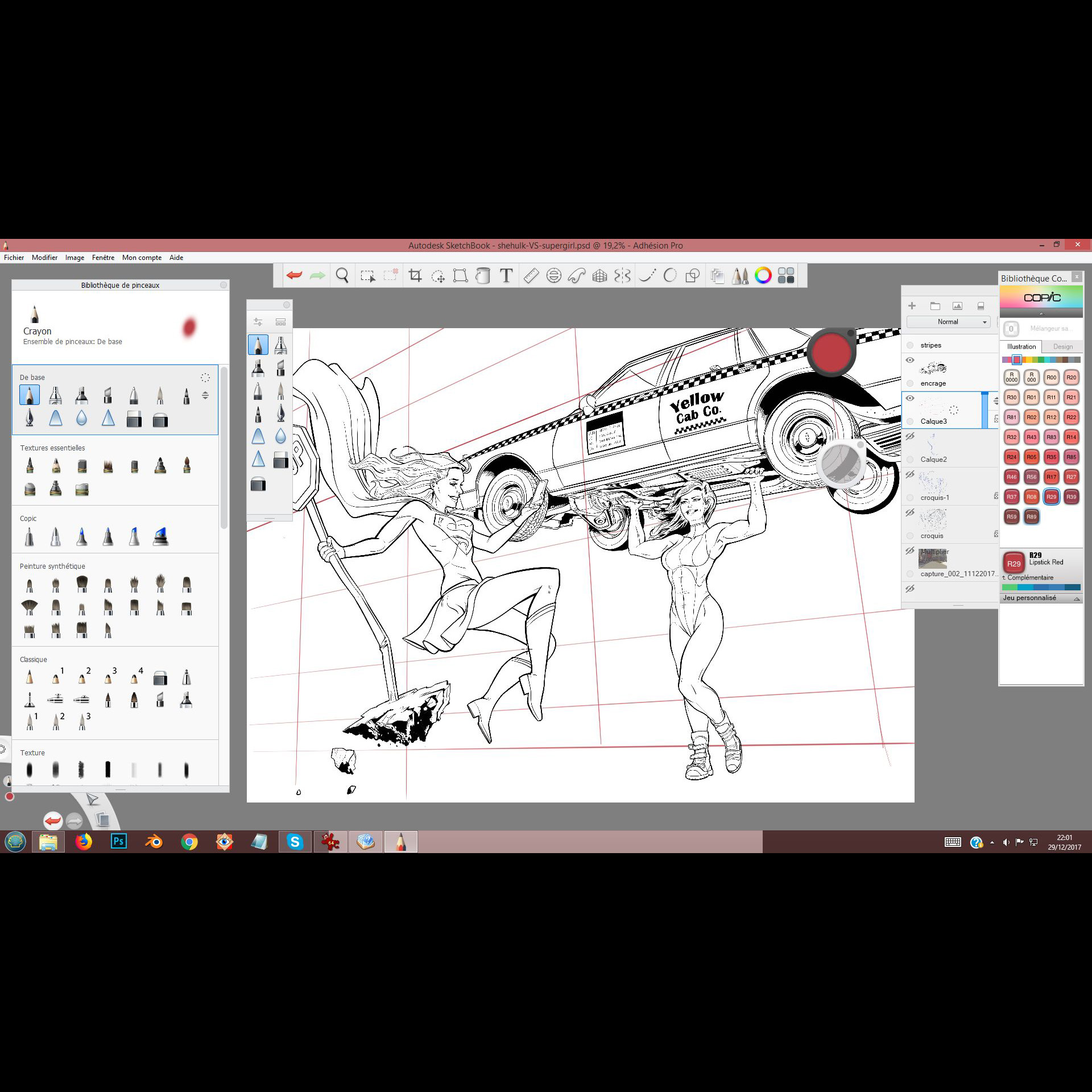Open the Normal blend mode dropdown
Screen dimensions: 1092x1092
coord(948,322)
